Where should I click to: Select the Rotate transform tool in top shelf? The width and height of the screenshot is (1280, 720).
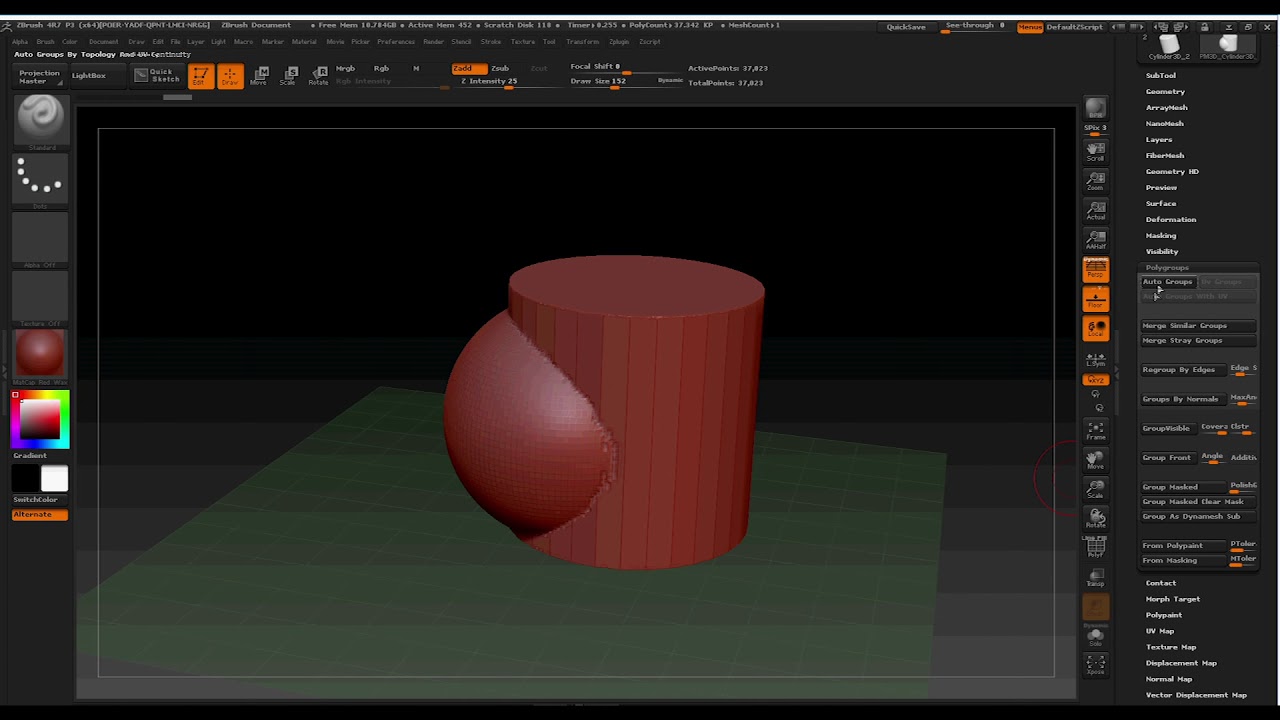tap(319, 75)
